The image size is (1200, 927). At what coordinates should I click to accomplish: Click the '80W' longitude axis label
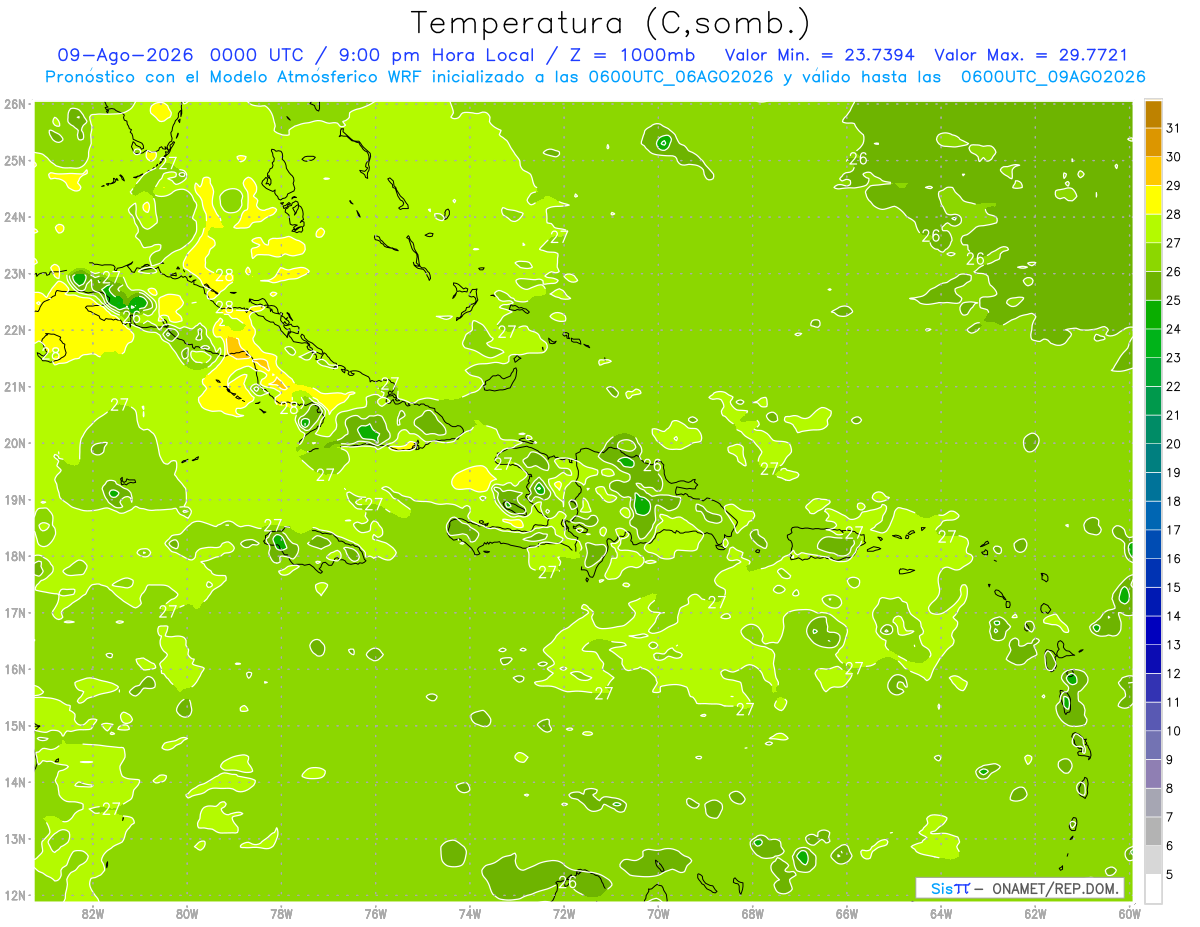(x=187, y=913)
